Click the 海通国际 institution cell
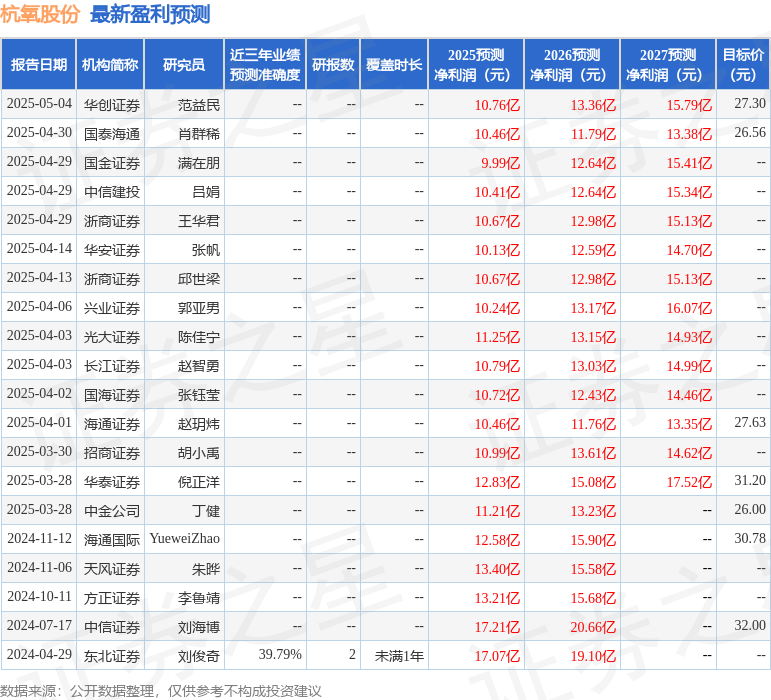Image resolution: width=771 pixels, height=700 pixels. [x=112, y=540]
